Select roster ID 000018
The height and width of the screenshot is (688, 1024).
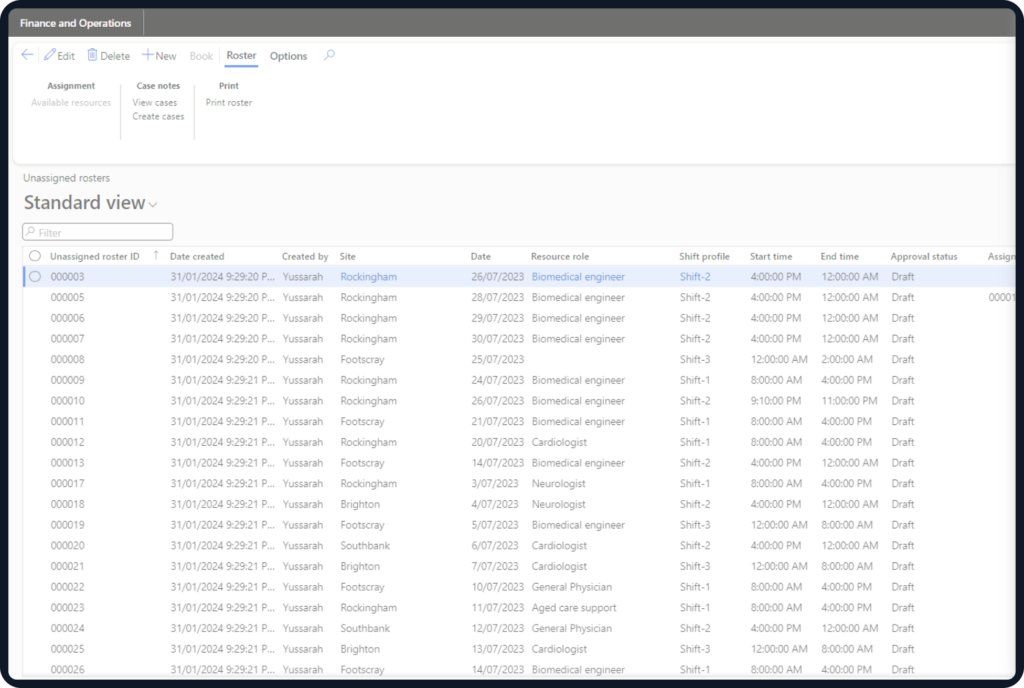67,505
